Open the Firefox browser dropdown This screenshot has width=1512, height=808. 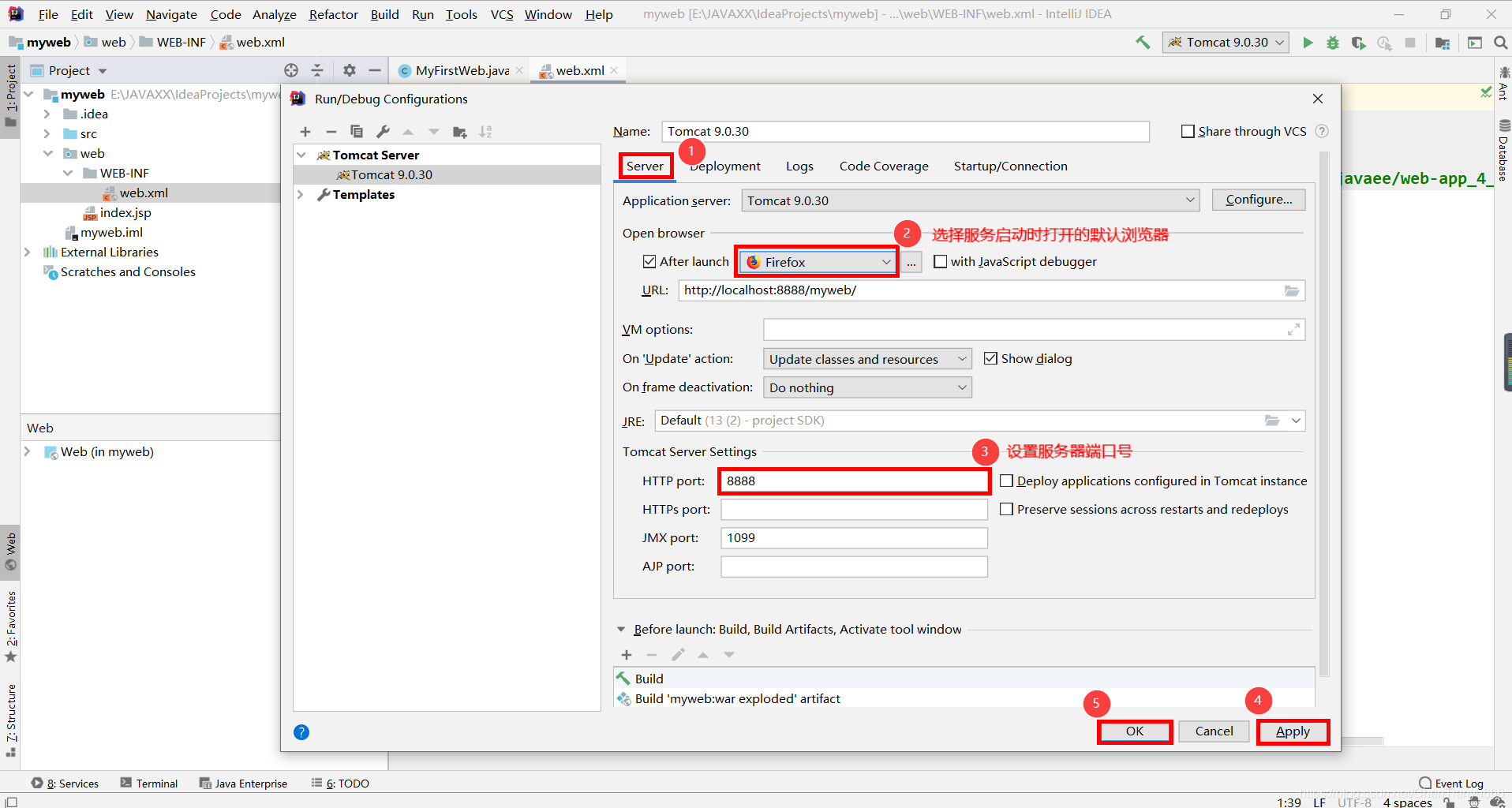[818, 262]
